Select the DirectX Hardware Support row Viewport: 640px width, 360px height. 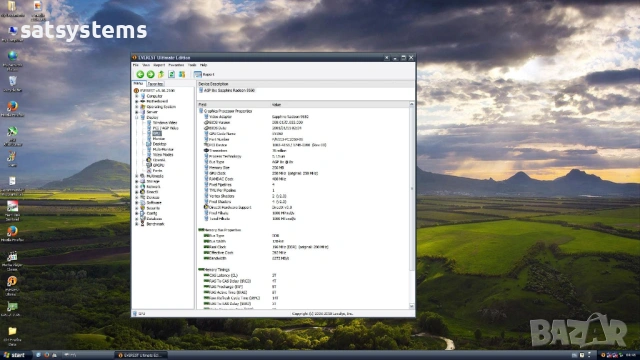point(302,207)
